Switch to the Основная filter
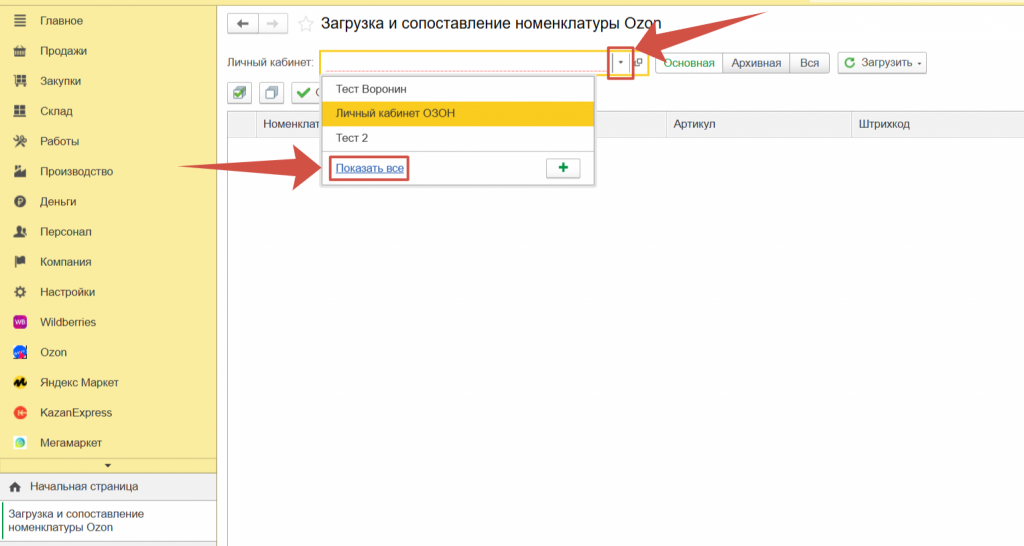 689,63
